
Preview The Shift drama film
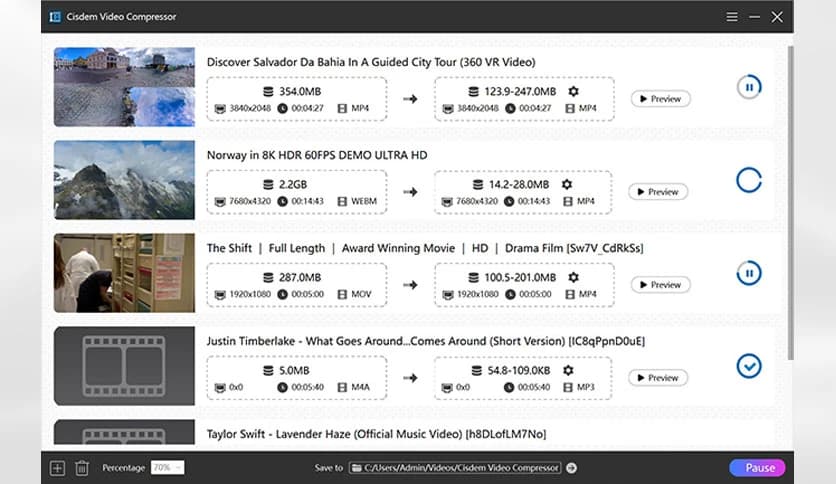(661, 285)
